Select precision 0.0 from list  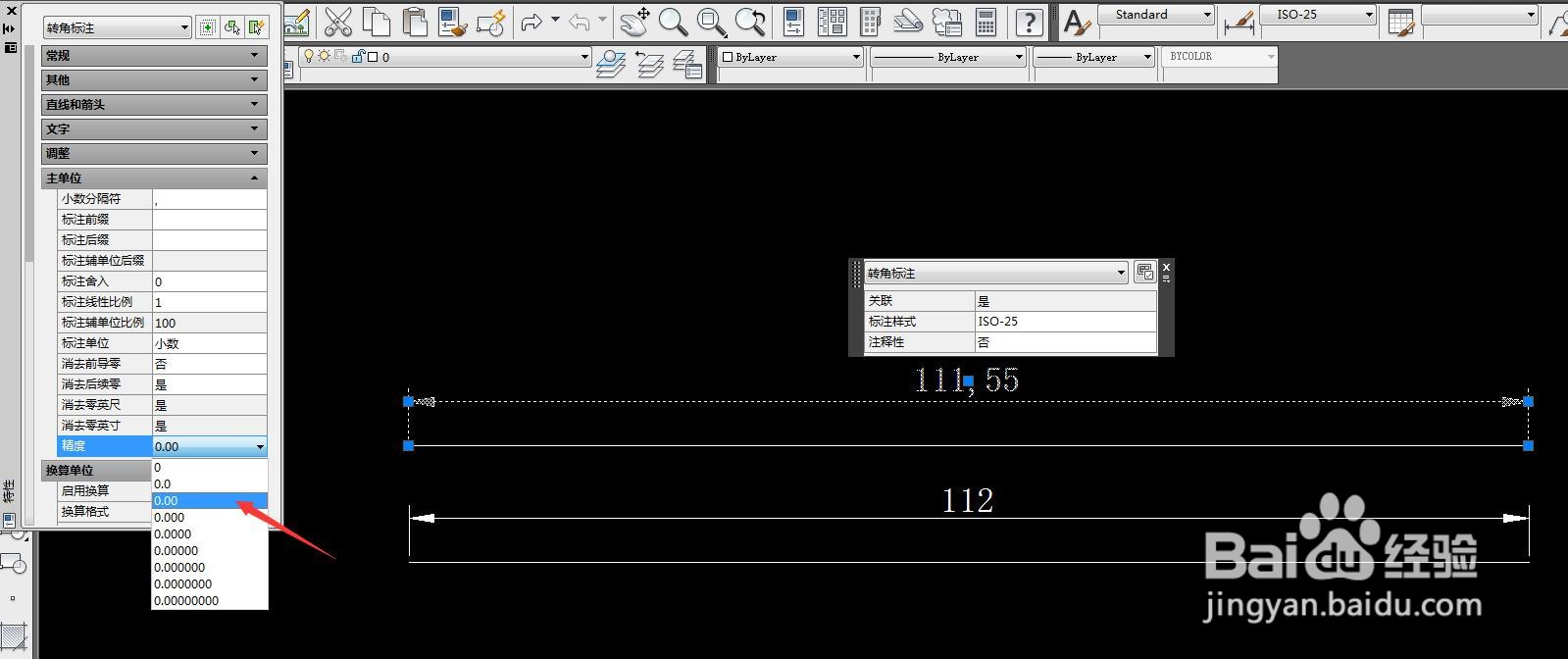point(210,483)
